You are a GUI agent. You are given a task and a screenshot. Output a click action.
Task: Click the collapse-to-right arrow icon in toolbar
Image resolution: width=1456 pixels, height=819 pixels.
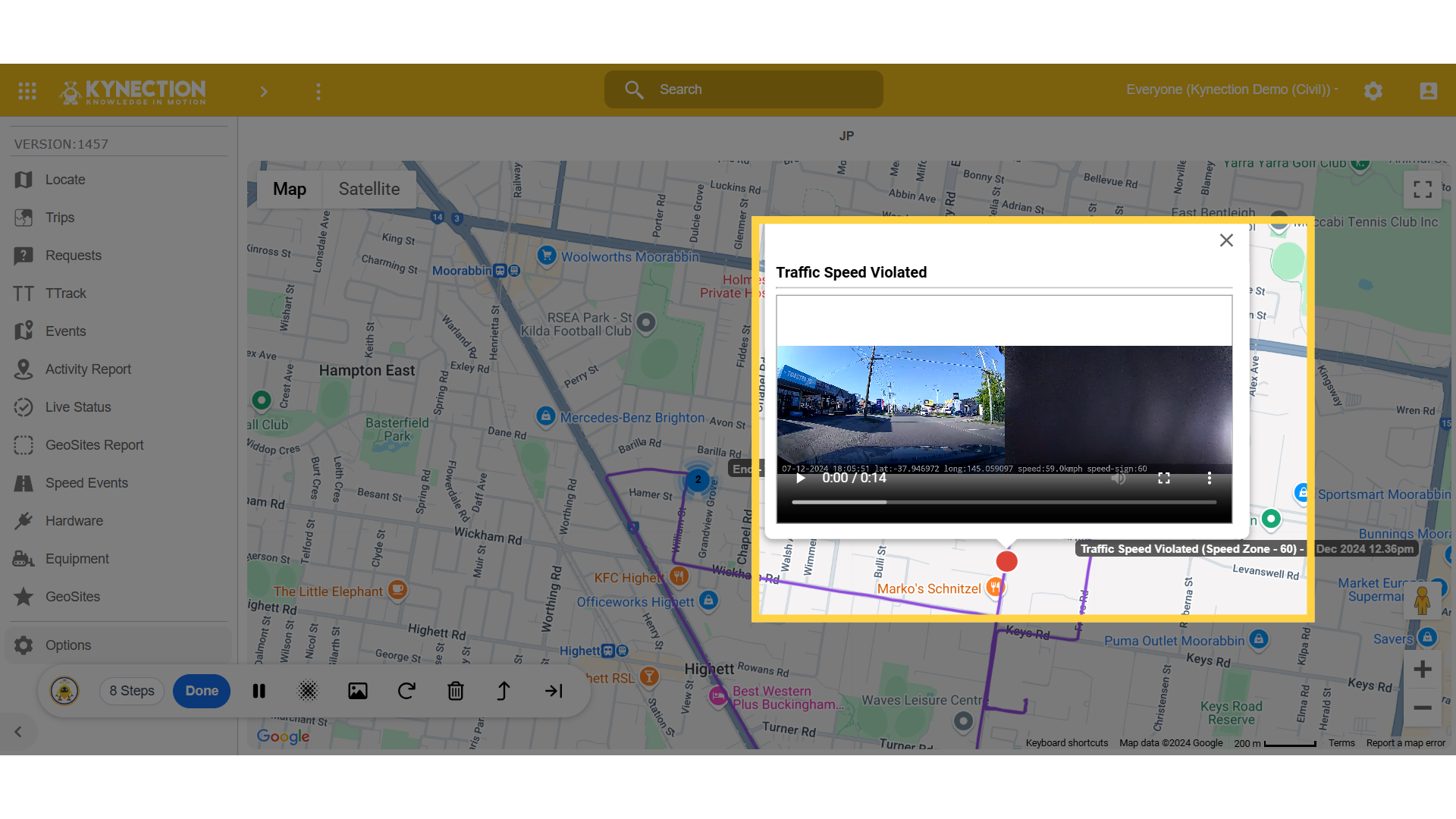[x=554, y=691]
